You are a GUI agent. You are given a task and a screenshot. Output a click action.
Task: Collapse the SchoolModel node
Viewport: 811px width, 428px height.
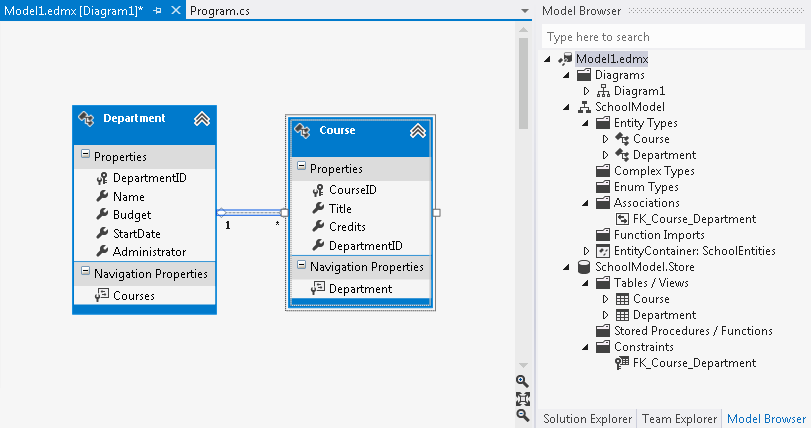coord(567,108)
